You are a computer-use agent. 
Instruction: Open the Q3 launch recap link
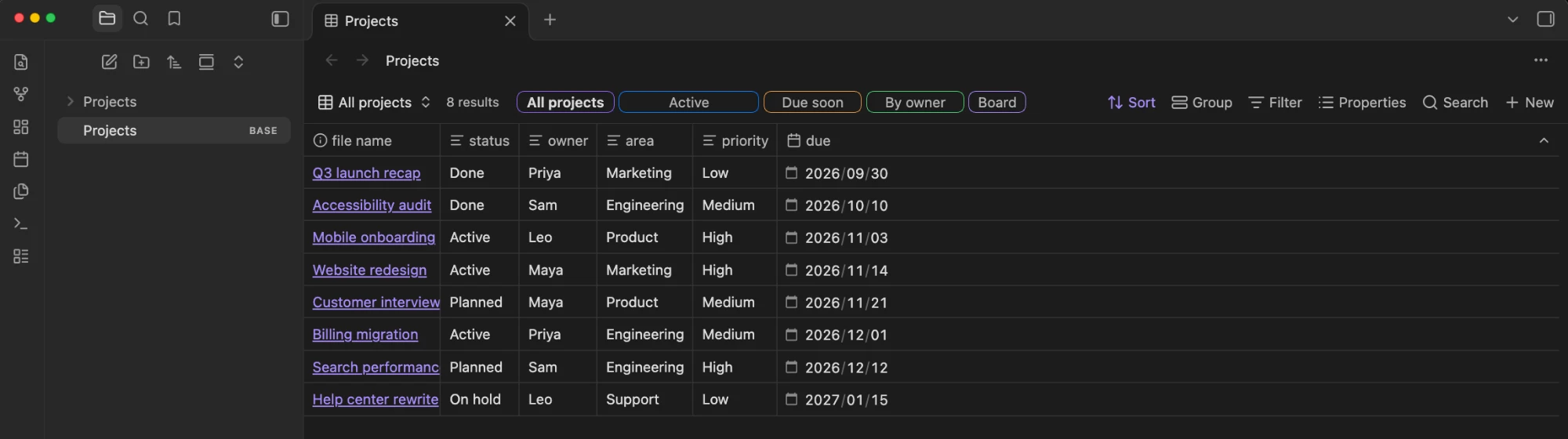[366, 173]
